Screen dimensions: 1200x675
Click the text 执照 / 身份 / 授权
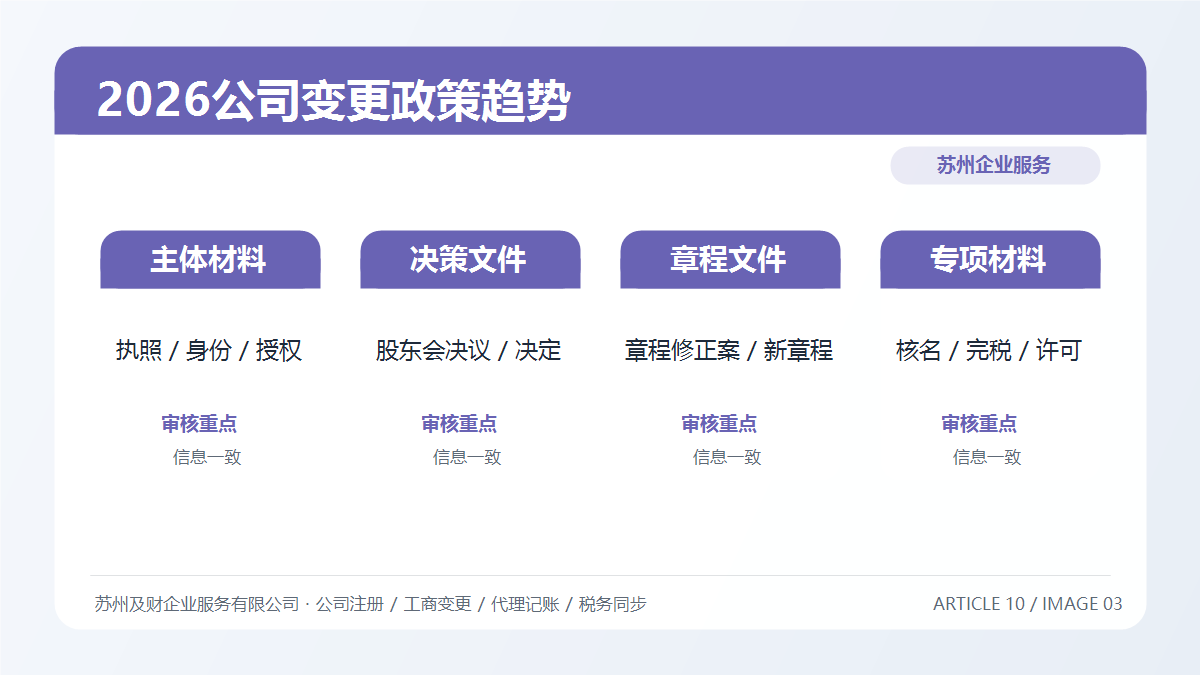[x=209, y=351]
